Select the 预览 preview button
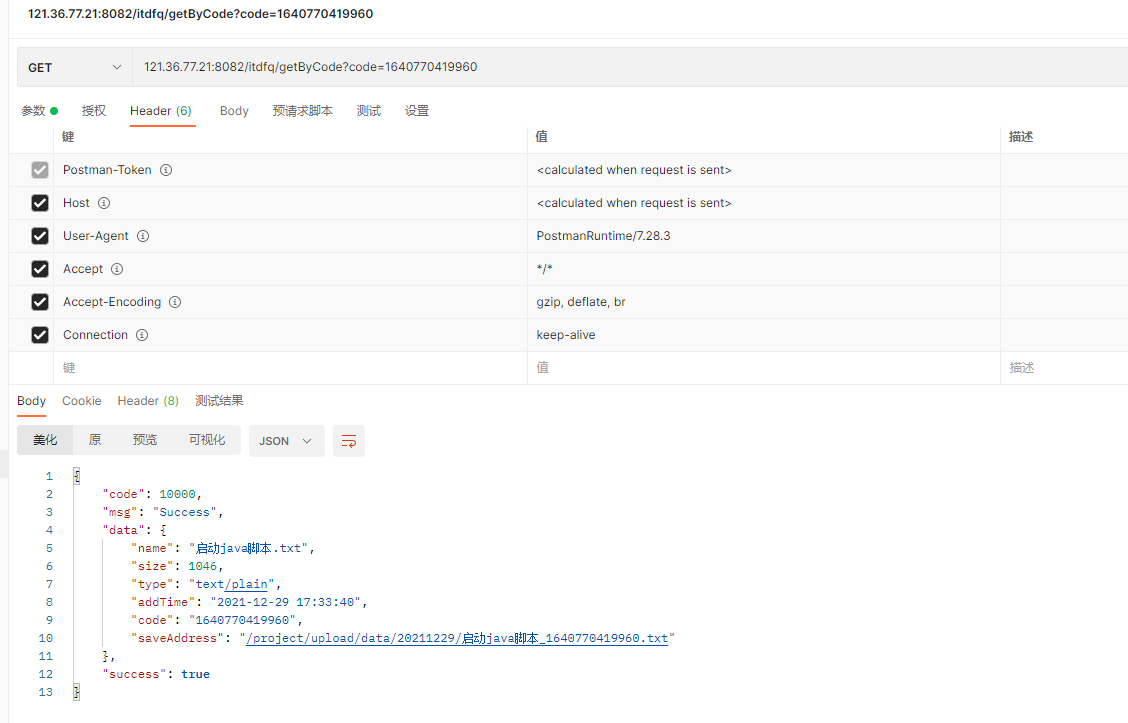 (145, 440)
